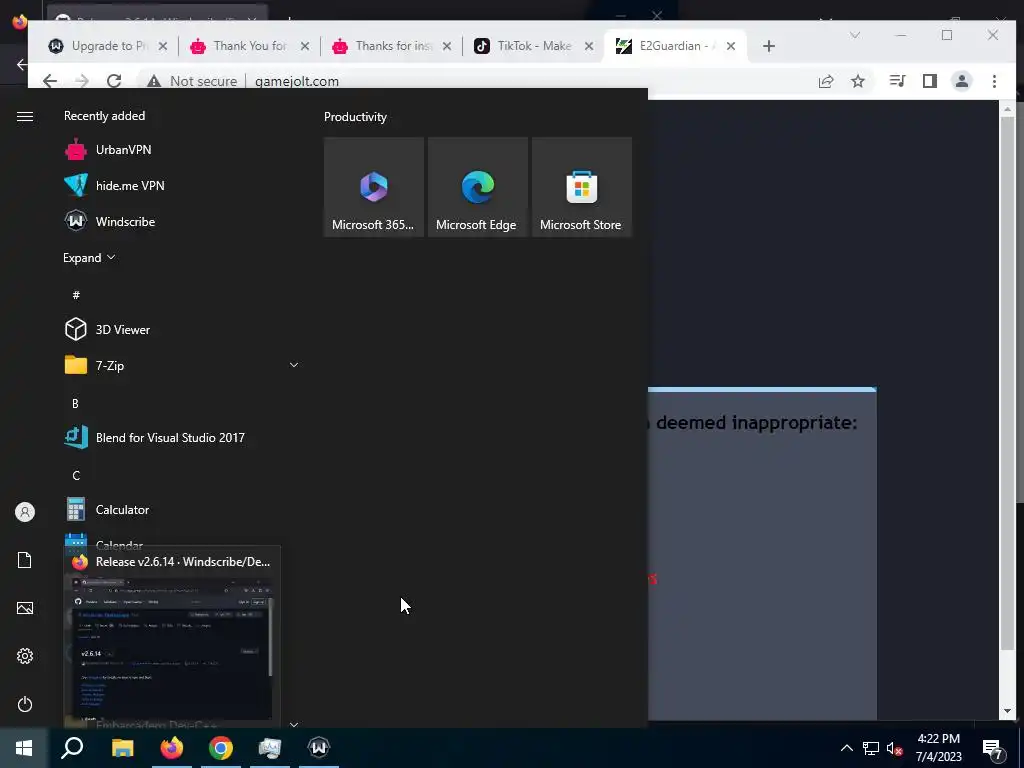Click the Recently added heading
1024x768 pixels.
pos(104,116)
